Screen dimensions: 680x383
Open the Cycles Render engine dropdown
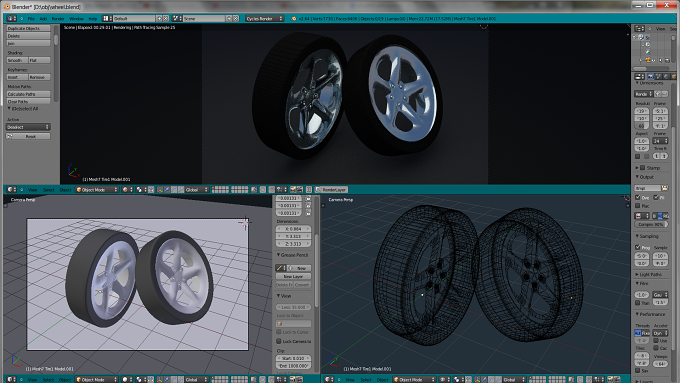pyautogui.click(x=265, y=19)
